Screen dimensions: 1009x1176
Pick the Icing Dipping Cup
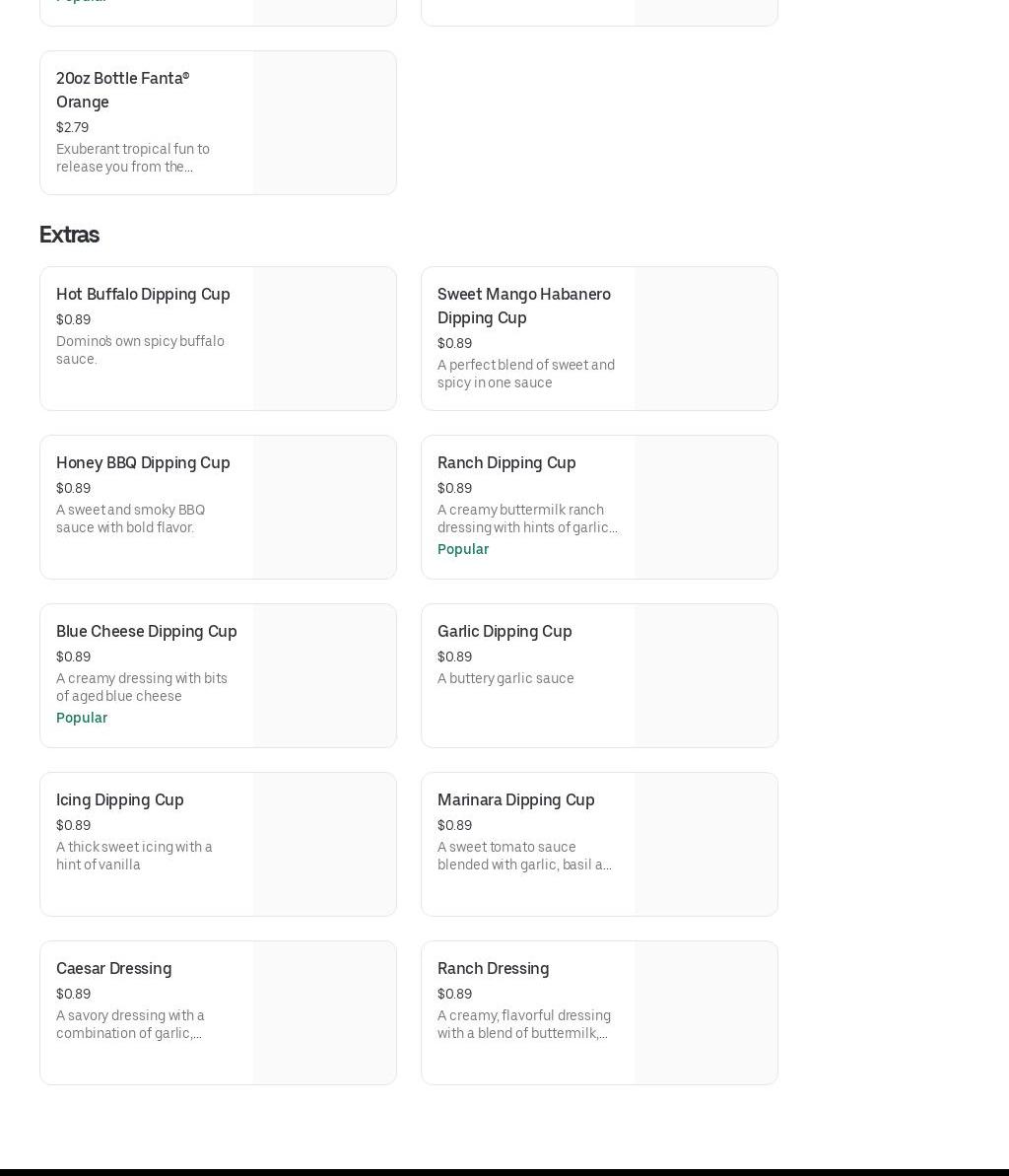(x=119, y=799)
